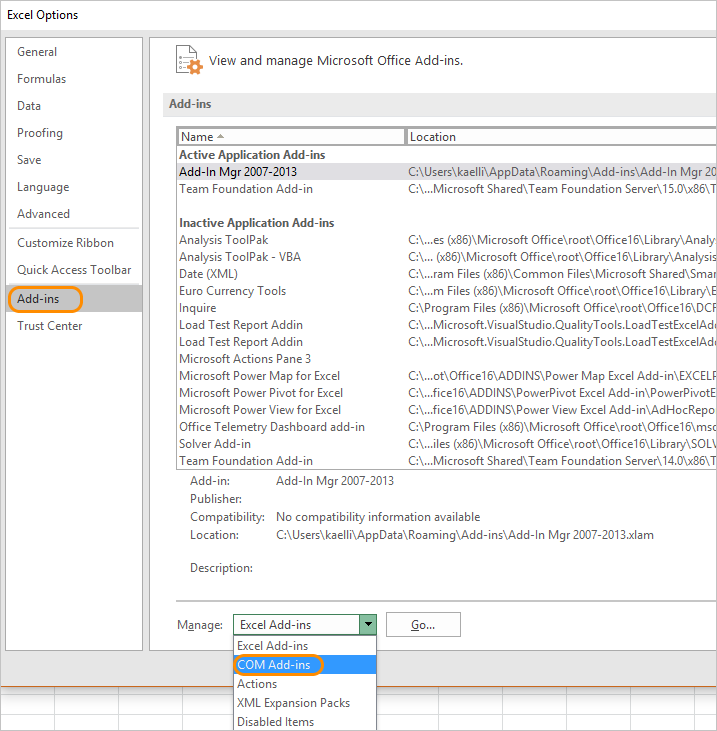Screen dimensions: 717x731
Task: Open Customize Ribbon settings
Action: [65, 243]
